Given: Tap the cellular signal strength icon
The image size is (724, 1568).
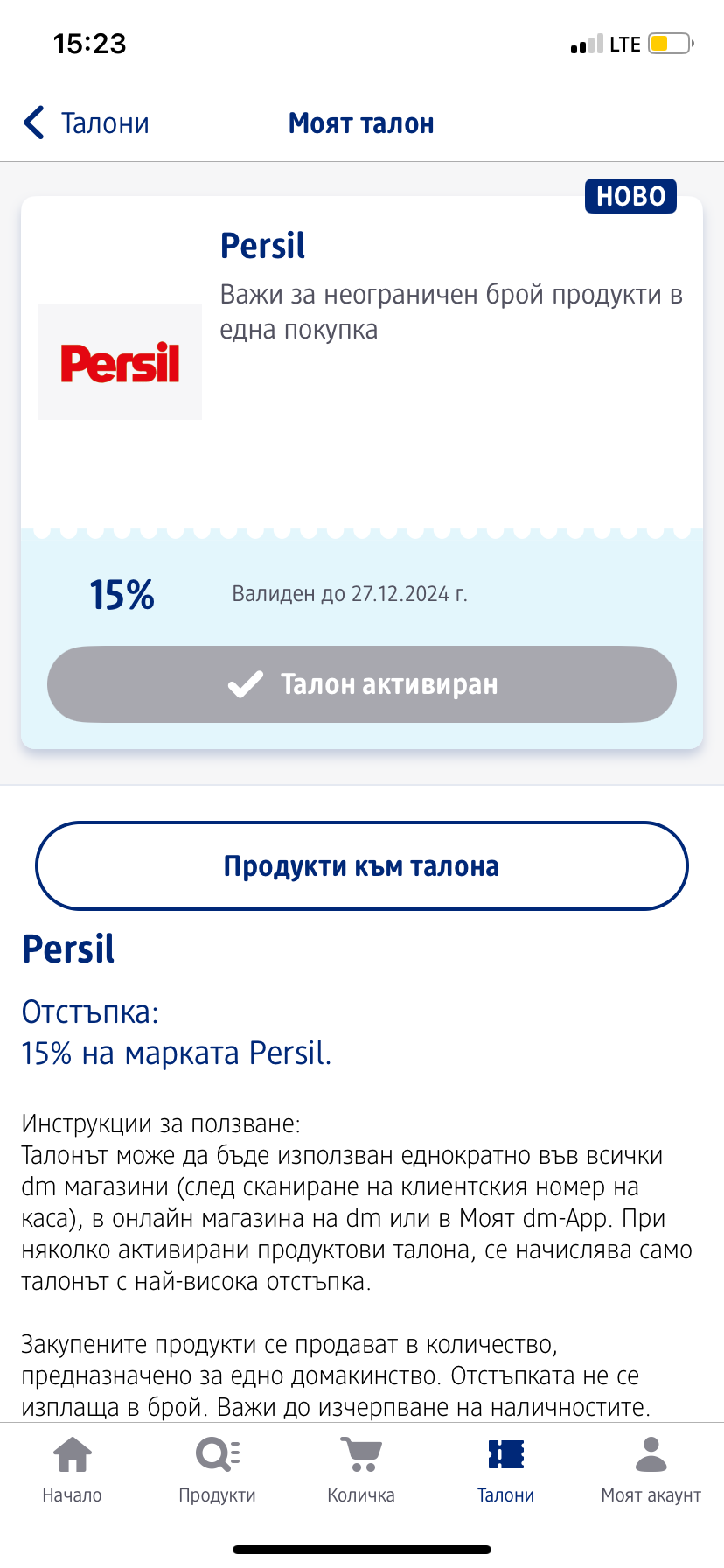Looking at the screenshot, I should (x=586, y=45).
